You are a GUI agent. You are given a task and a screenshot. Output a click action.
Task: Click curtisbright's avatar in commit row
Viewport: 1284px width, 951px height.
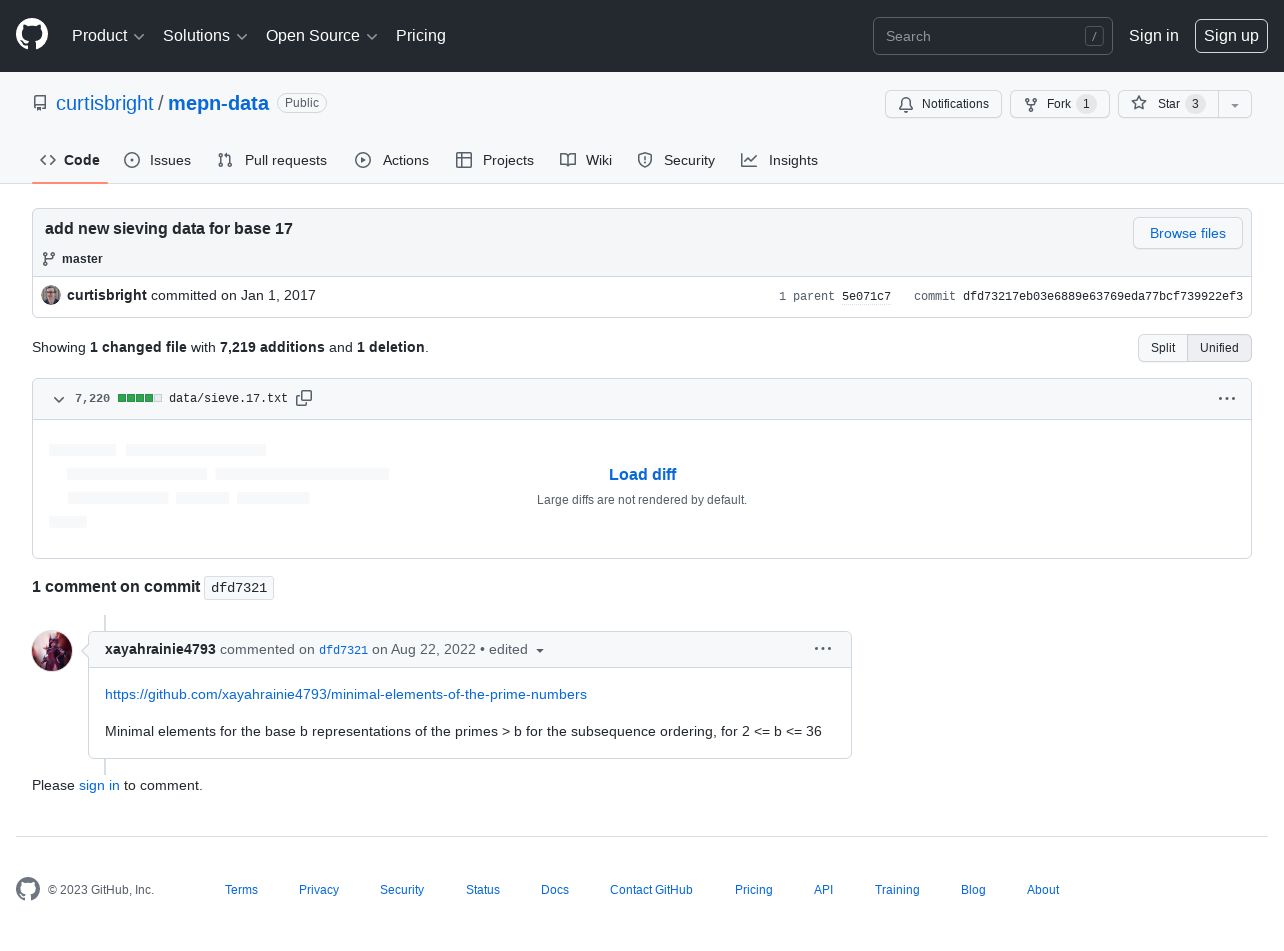coord(51,295)
